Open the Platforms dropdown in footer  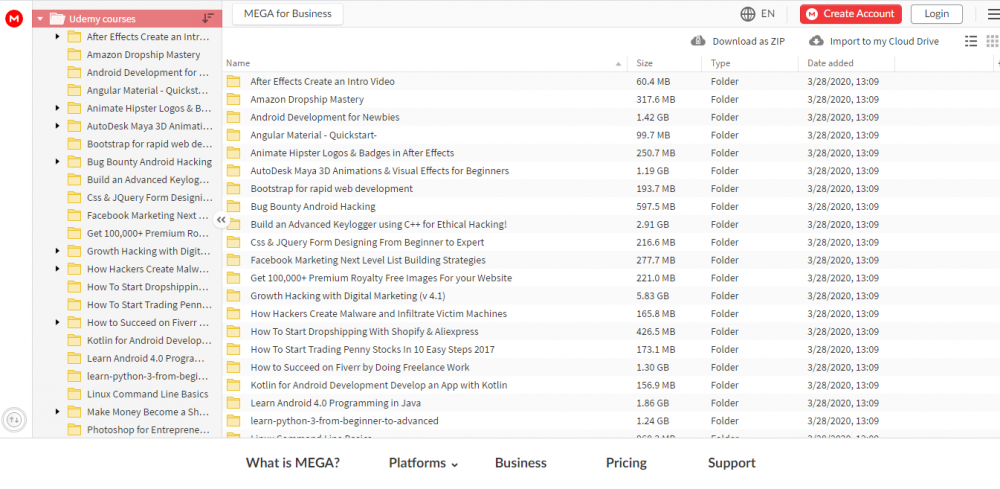pyautogui.click(x=423, y=463)
